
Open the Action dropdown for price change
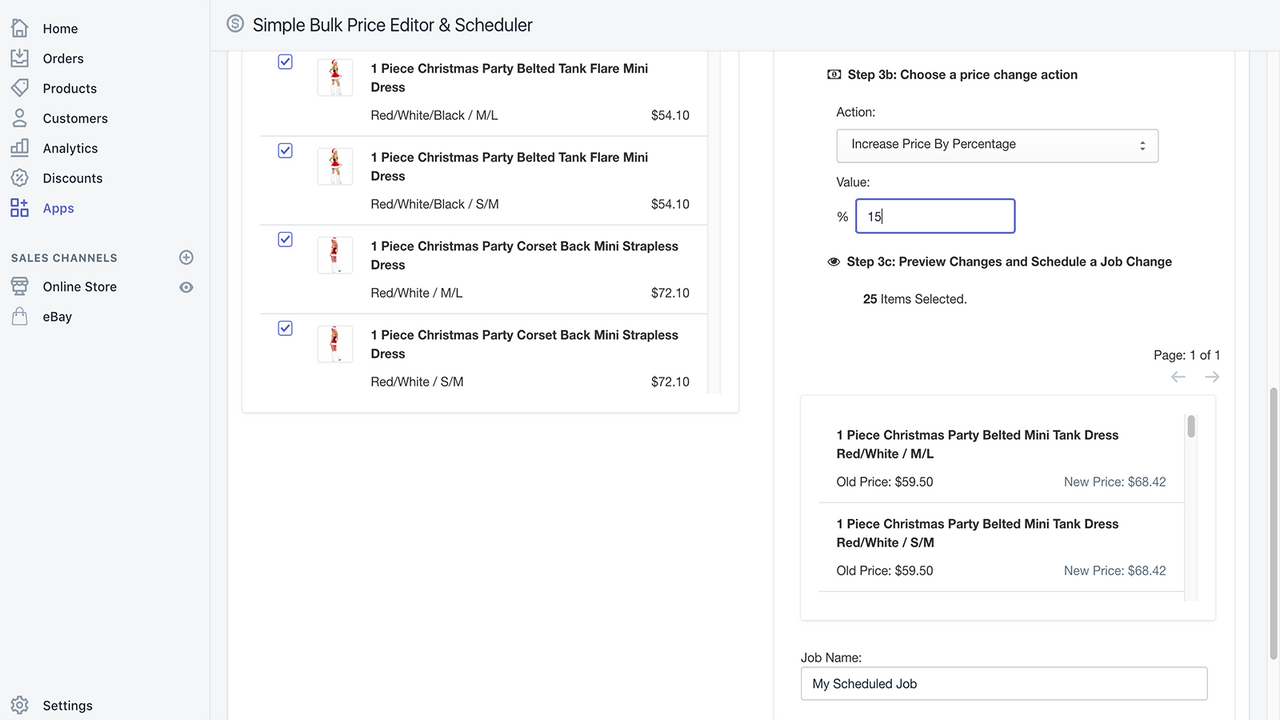coord(997,145)
